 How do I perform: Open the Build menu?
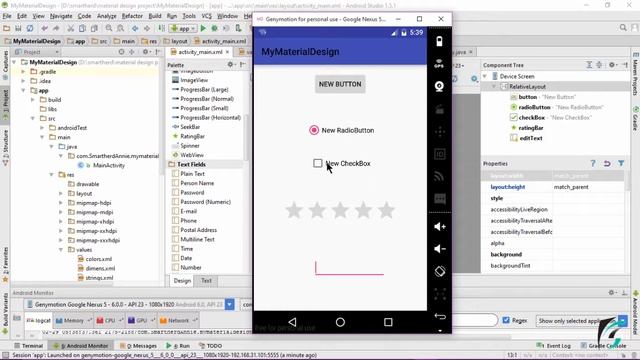tap(155, 16)
